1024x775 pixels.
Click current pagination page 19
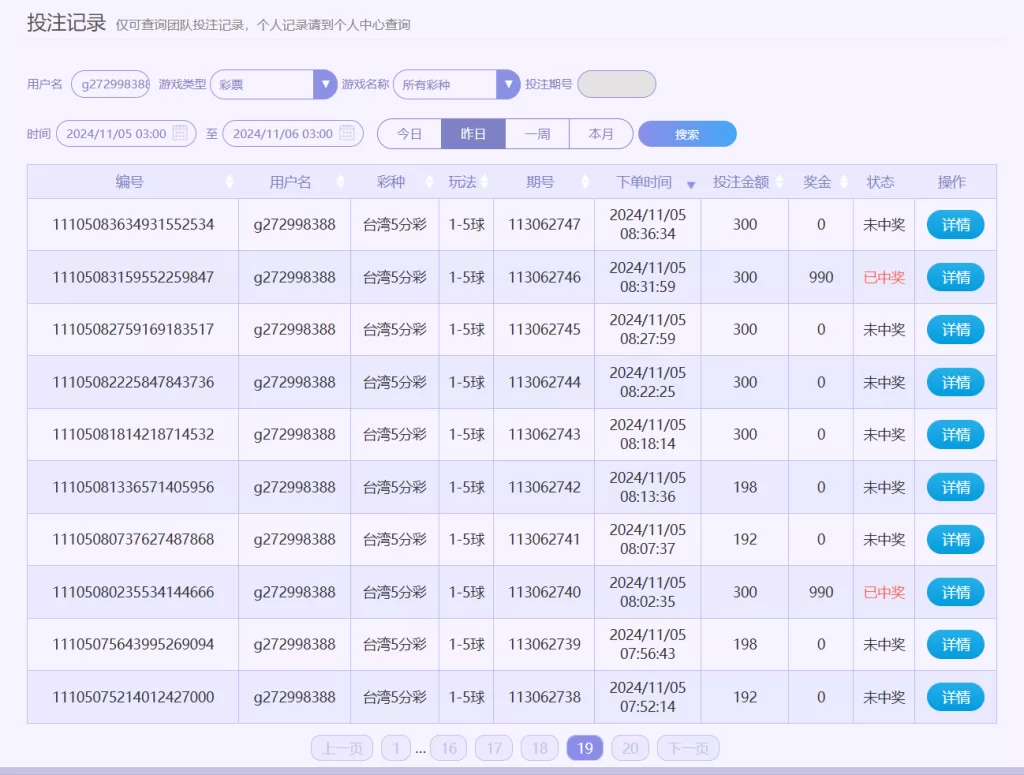(x=585, y=748)
